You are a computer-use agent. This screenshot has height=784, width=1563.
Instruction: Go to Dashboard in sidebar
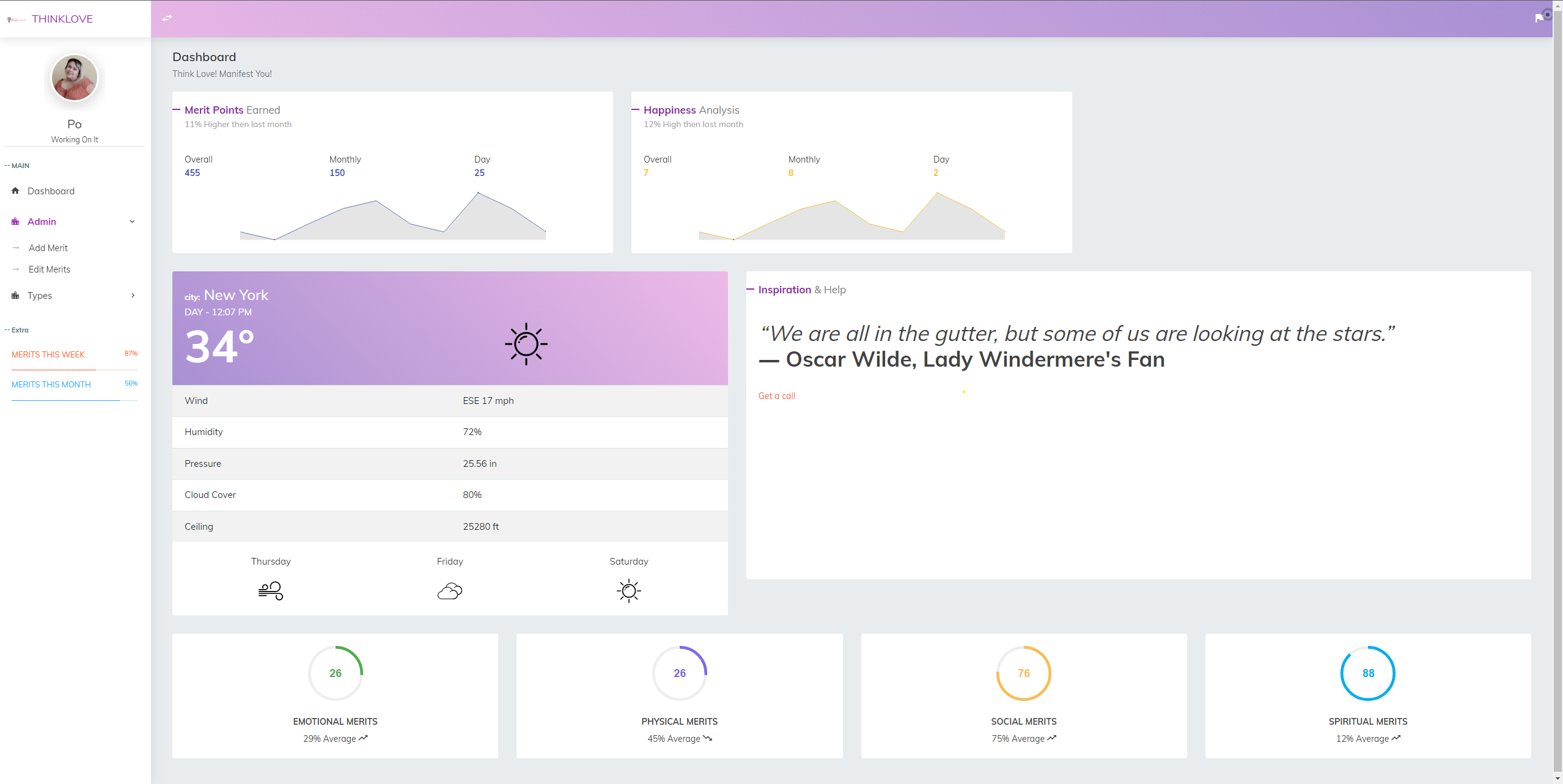(51, 191)
